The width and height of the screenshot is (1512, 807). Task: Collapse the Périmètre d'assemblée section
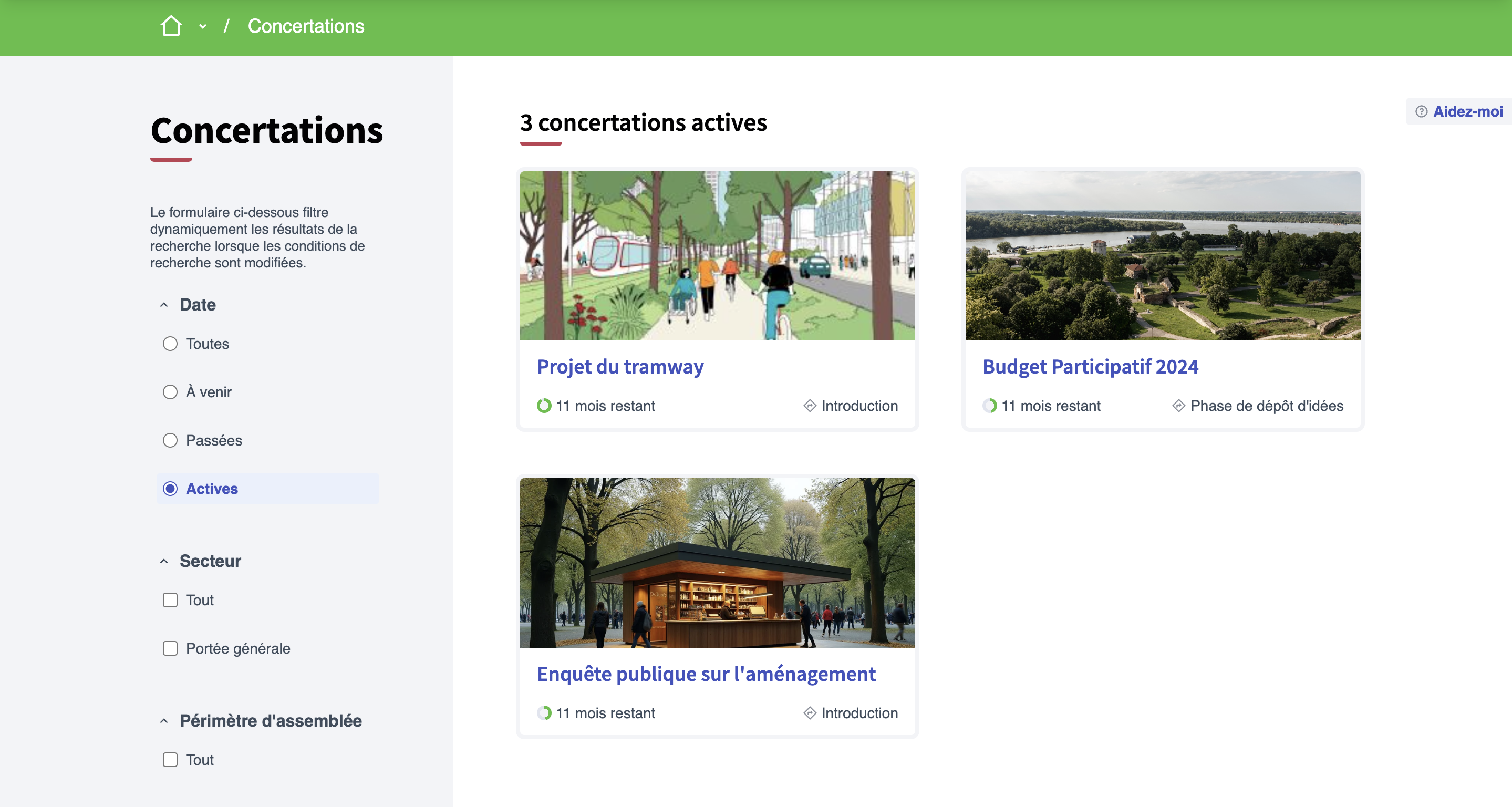point(164,721)
